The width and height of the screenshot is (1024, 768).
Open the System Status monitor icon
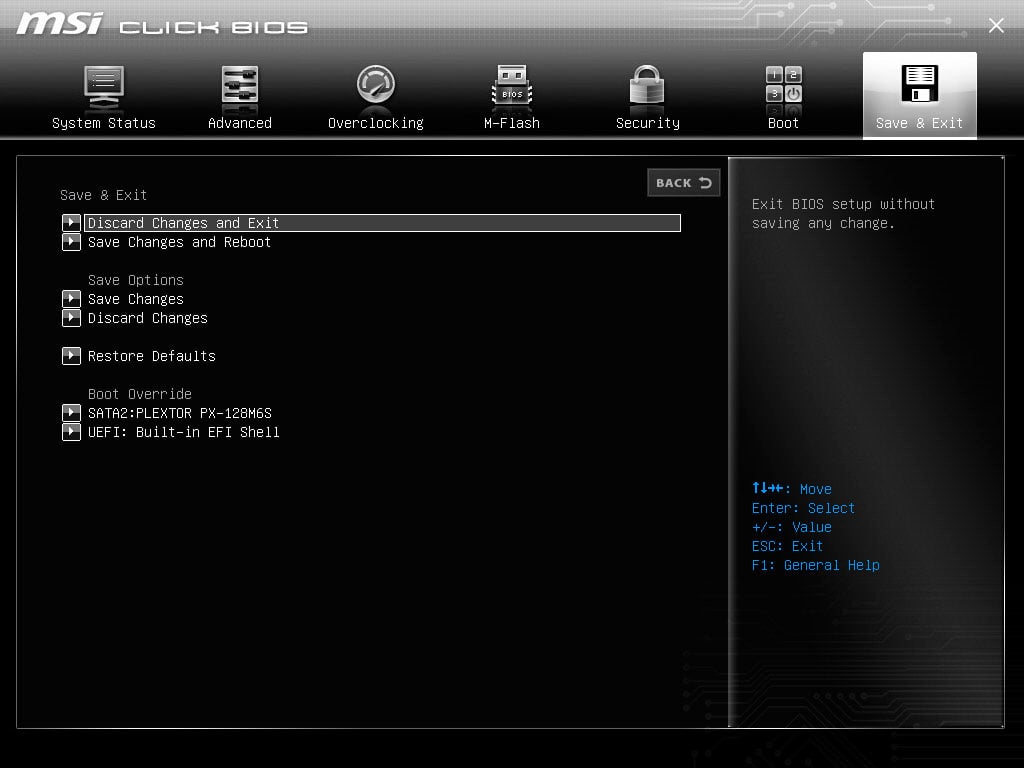coord(104,87)
